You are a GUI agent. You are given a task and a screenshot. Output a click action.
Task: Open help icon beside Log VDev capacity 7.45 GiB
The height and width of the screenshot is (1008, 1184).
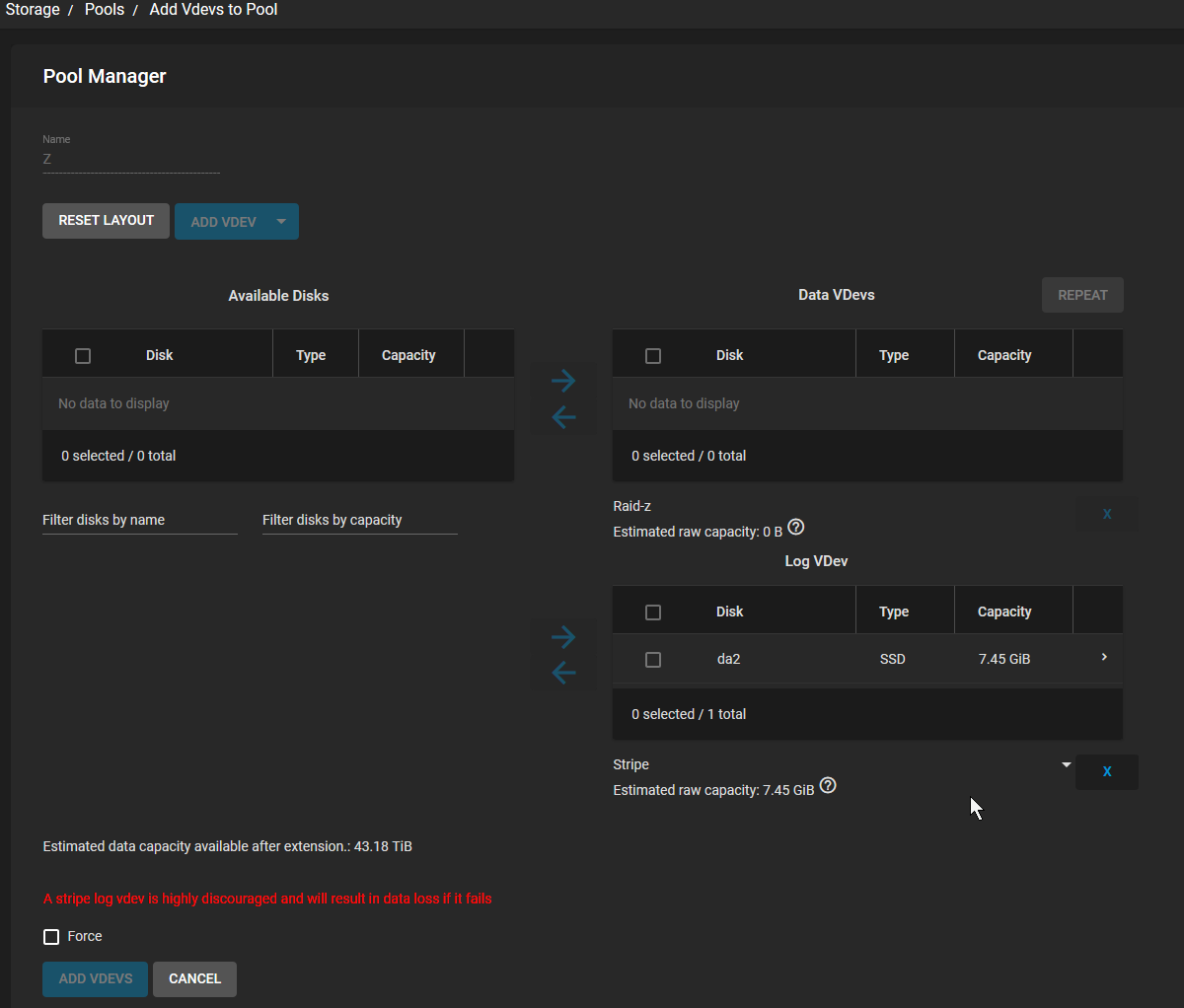828,785
